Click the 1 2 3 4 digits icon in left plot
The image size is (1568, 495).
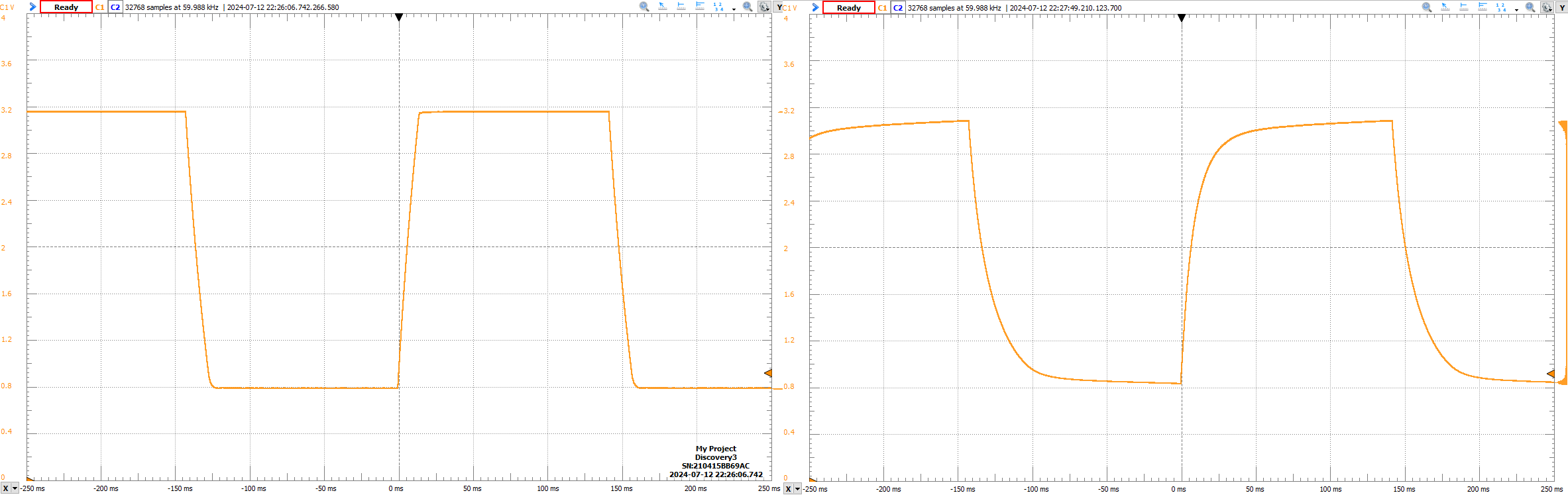718,7
